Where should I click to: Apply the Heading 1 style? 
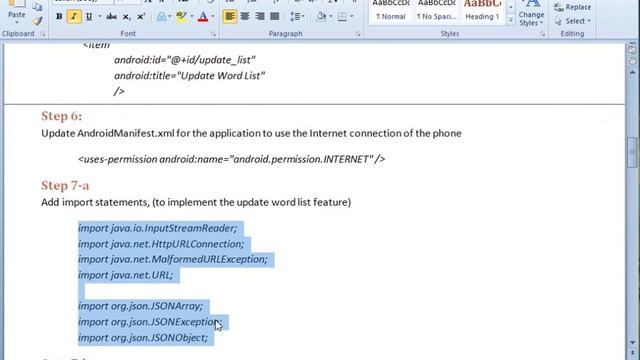(x=482, y=11)
